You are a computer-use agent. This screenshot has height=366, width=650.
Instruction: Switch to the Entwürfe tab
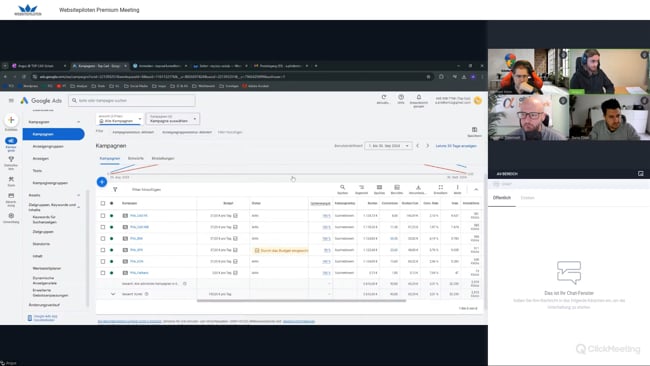[136, 158]
